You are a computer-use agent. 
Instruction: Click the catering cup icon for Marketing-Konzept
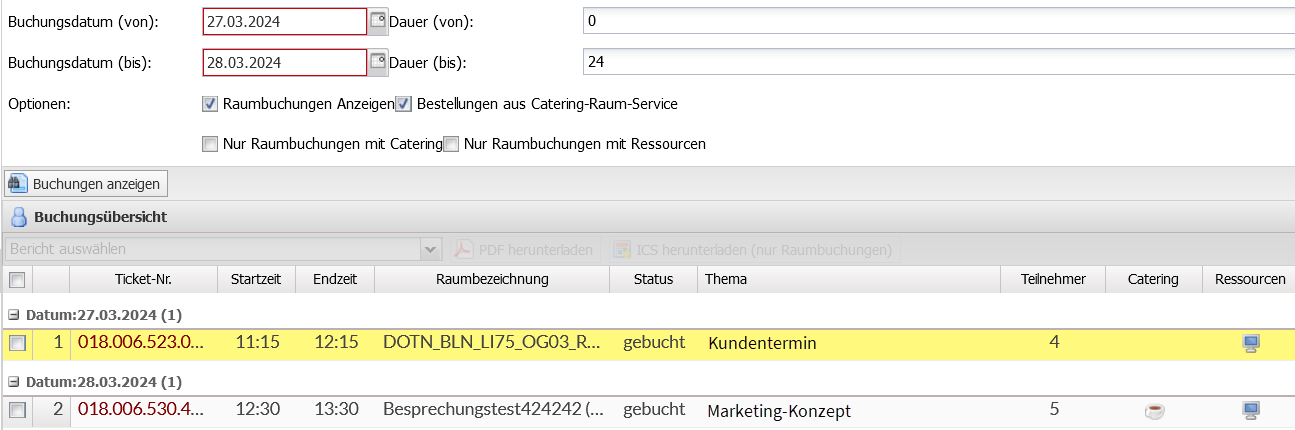pos(1154,410)
